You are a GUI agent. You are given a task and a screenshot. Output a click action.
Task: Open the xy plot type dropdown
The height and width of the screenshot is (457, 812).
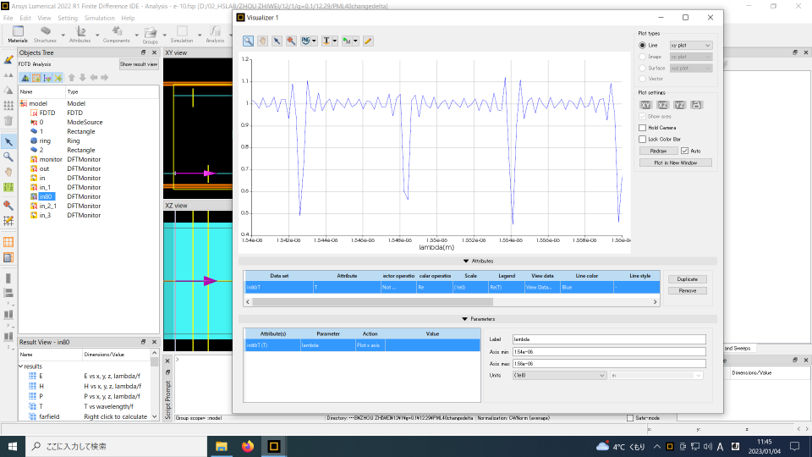691,45
